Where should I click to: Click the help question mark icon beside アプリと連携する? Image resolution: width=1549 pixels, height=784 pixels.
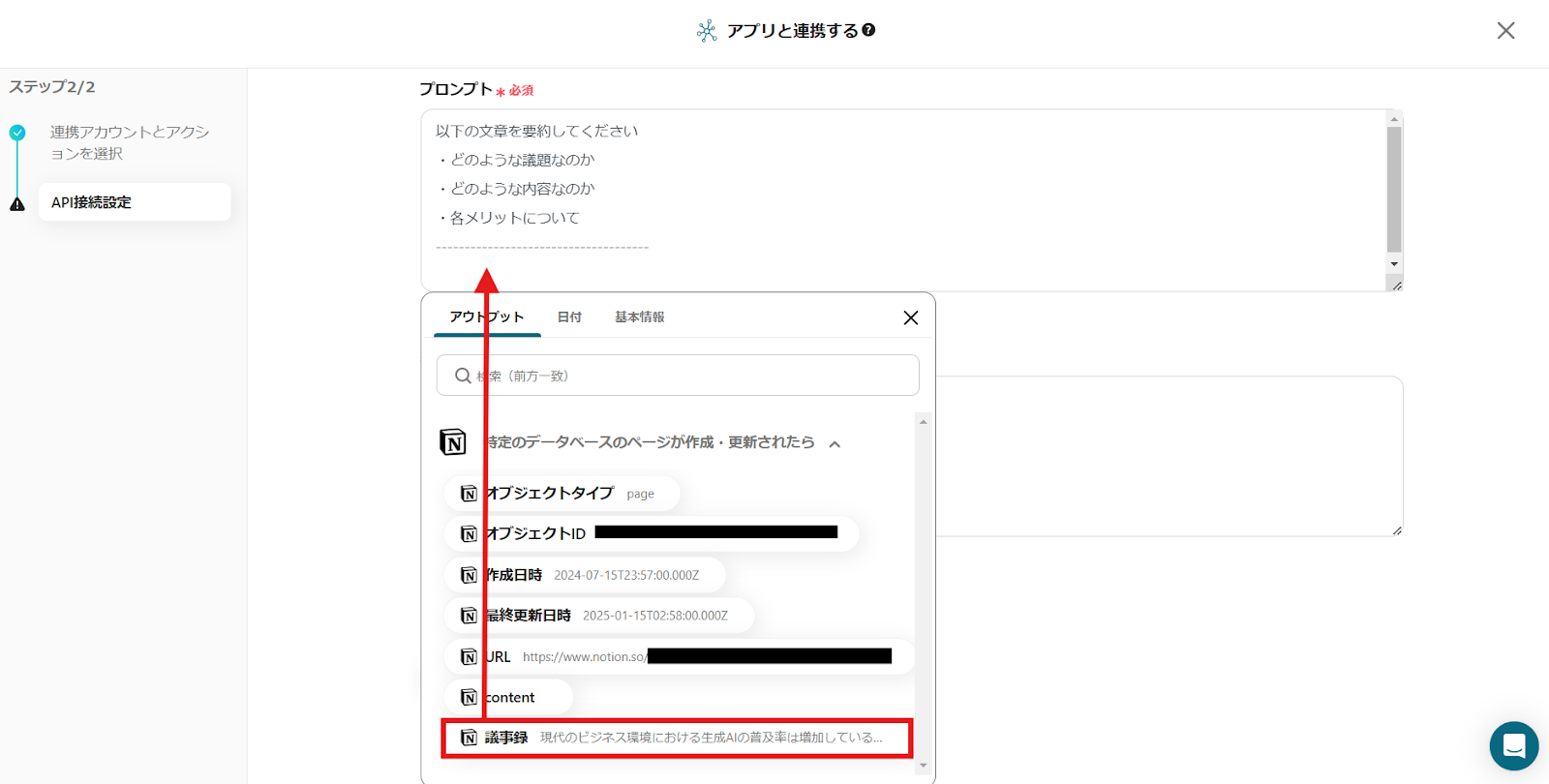(x=868, y=30)
